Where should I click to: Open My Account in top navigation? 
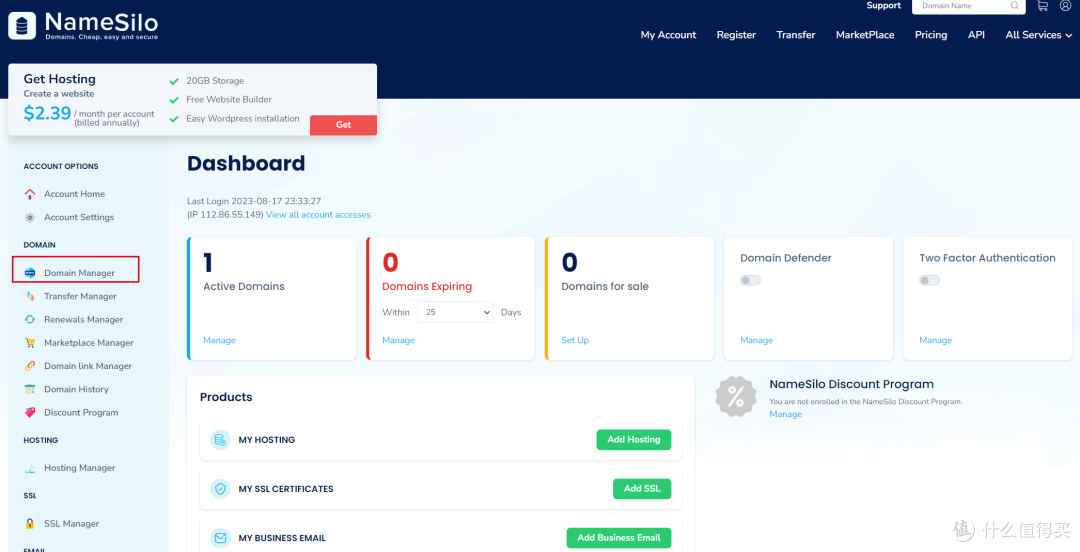668,34
